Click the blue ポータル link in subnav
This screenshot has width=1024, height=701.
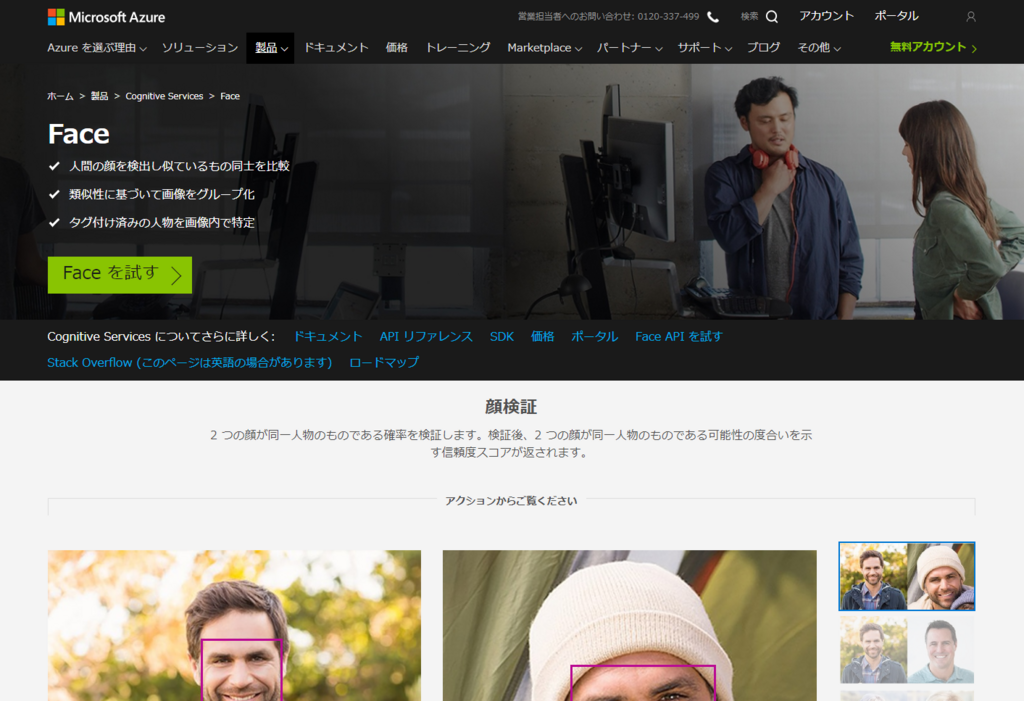tap(594, 336)
